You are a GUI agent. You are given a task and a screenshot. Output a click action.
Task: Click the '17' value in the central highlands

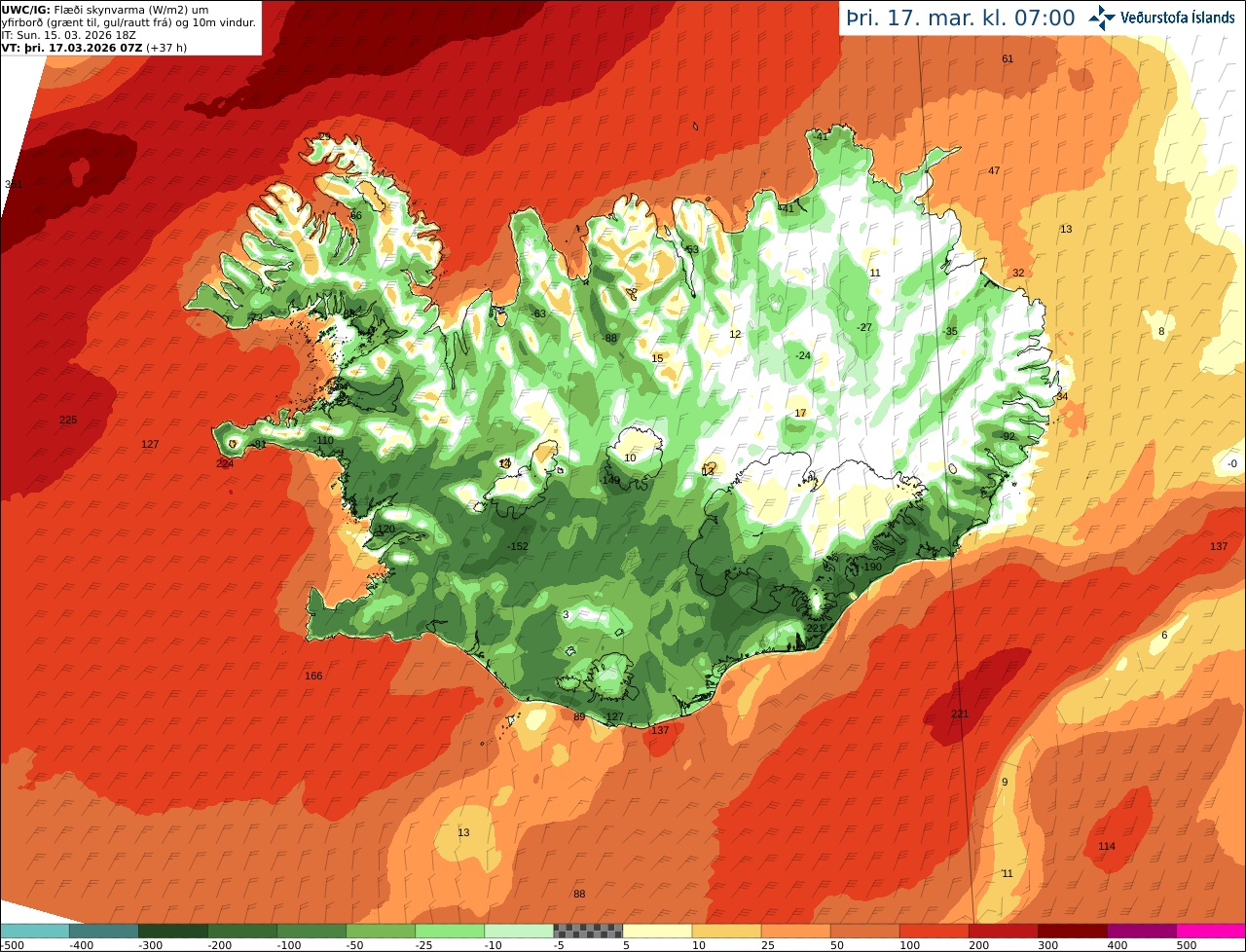[x=800, y=414]
